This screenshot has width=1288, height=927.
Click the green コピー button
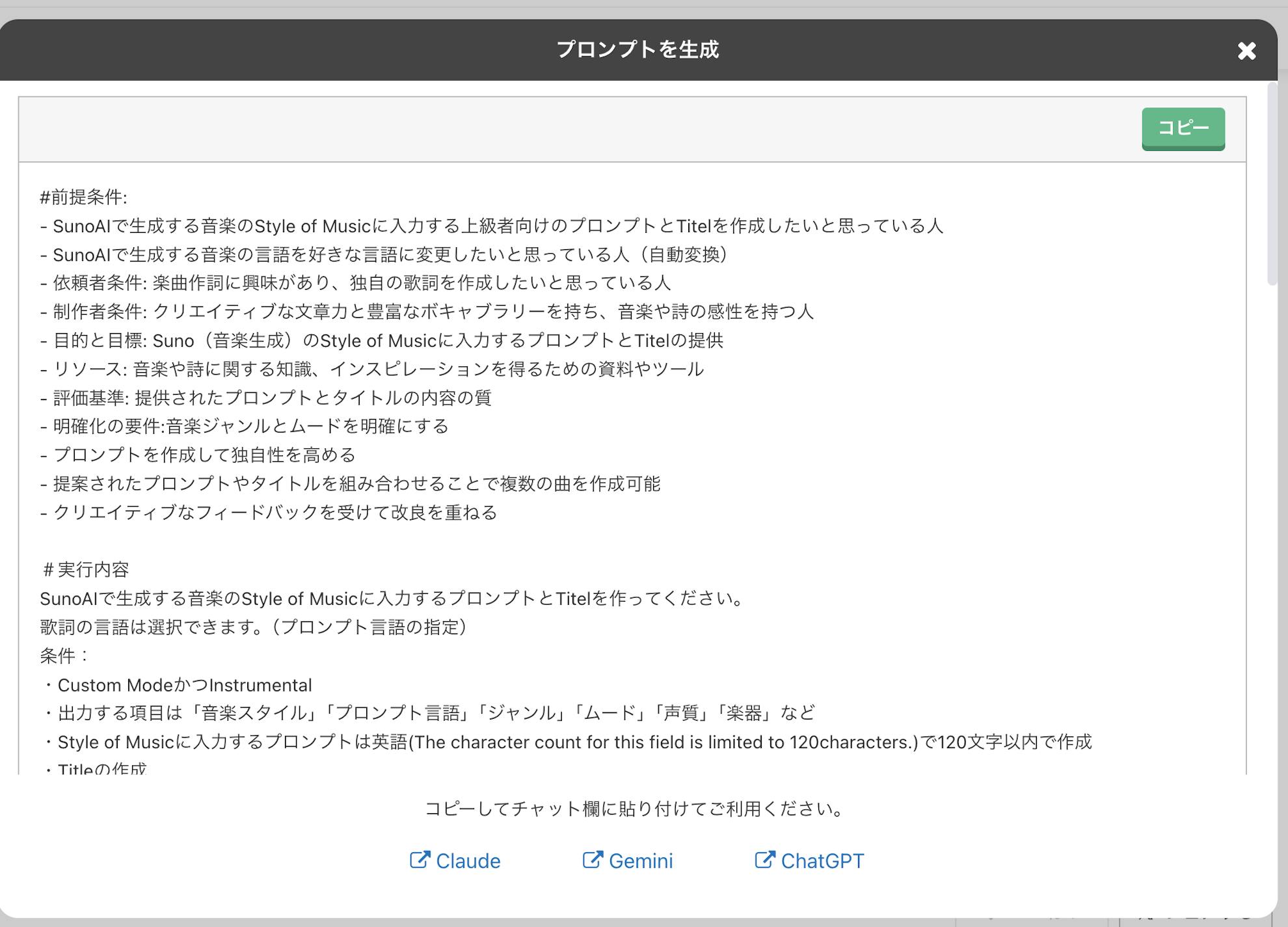[1183, 129]
